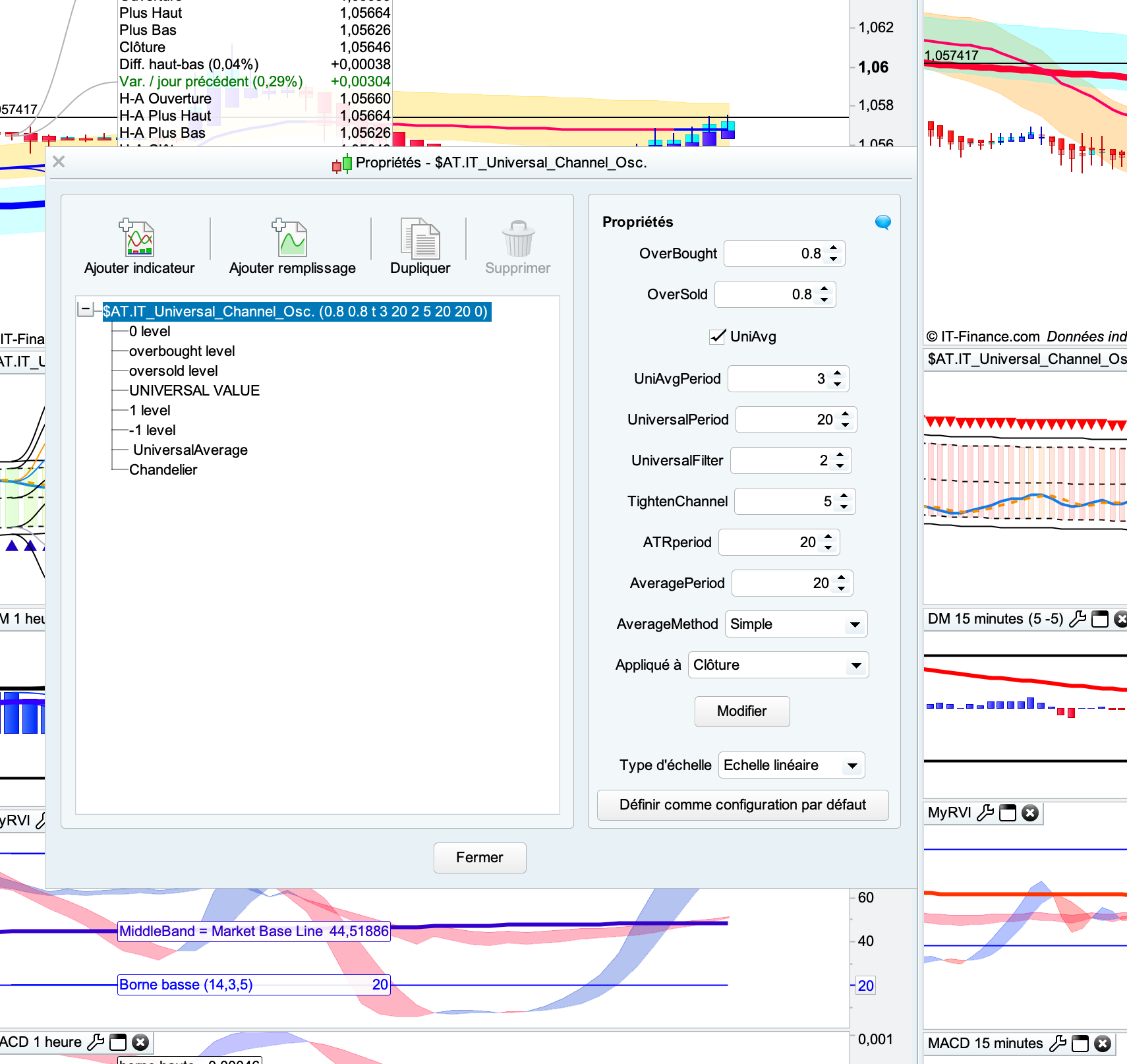
Task: Click the 'H-A Ouverture' data row
Action: pyautogui.click(x=254, y=98)
